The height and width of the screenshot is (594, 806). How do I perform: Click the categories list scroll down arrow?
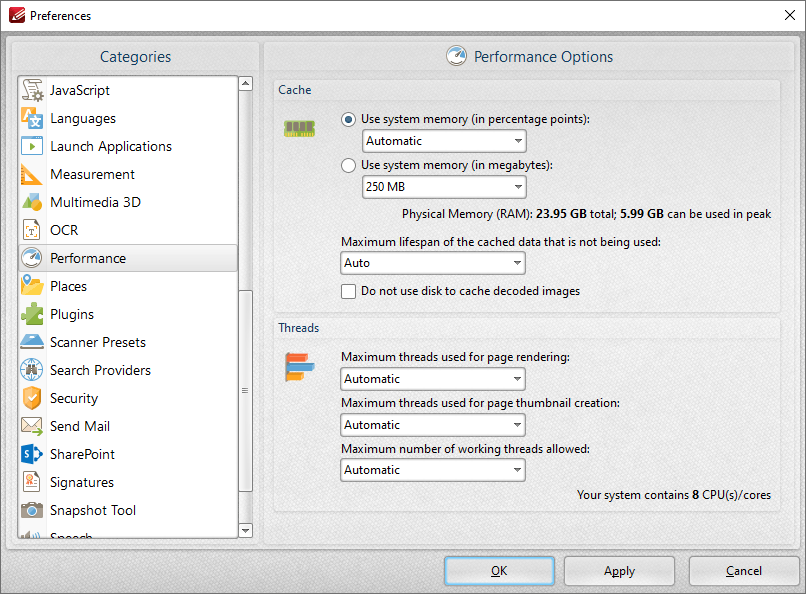(246, 530)
